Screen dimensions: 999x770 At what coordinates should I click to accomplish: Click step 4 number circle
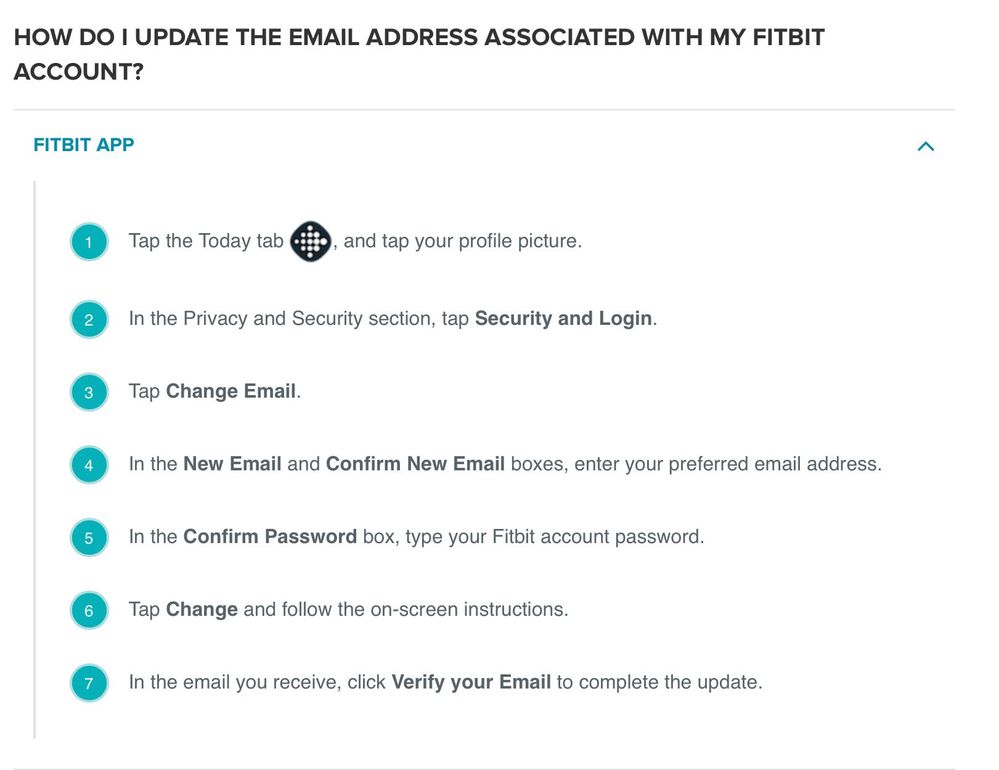[89, 465]
